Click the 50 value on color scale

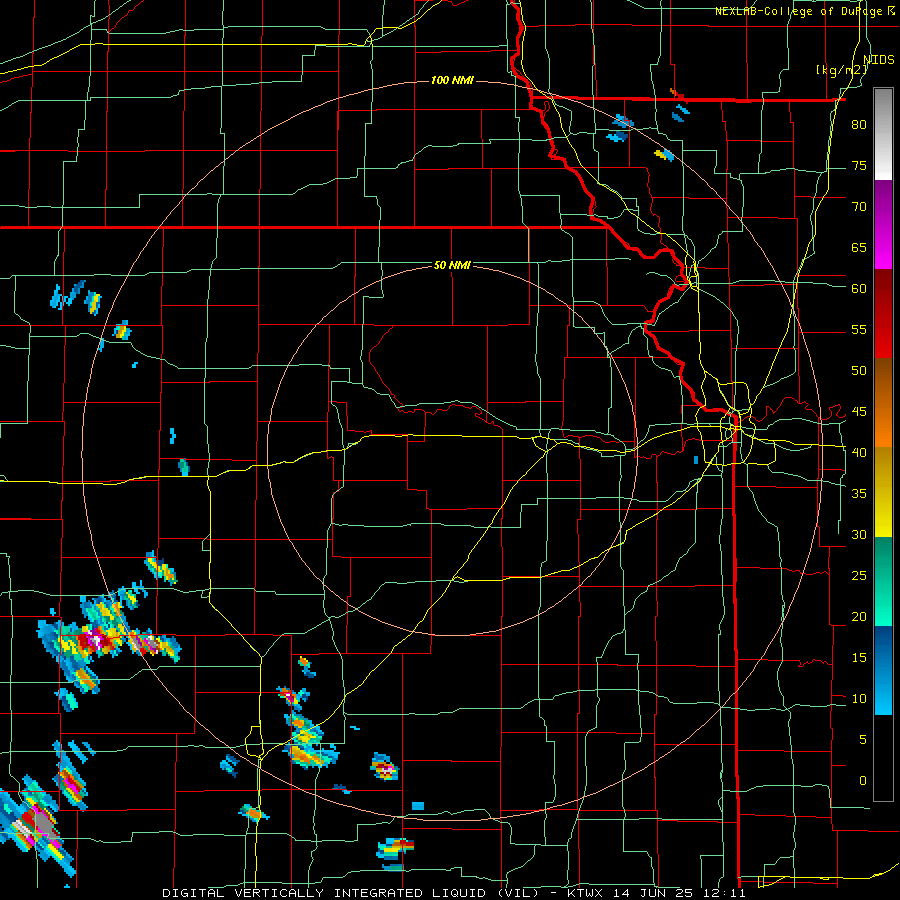pos(859,370)
